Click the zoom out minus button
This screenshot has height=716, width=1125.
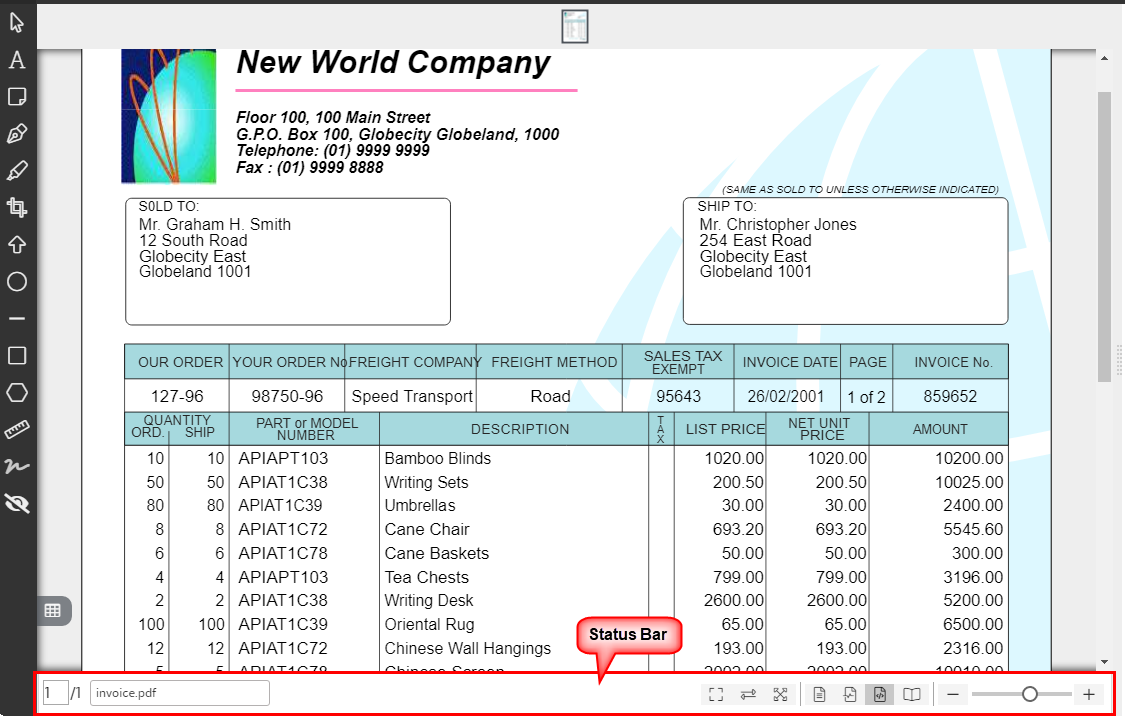[953, 695]
